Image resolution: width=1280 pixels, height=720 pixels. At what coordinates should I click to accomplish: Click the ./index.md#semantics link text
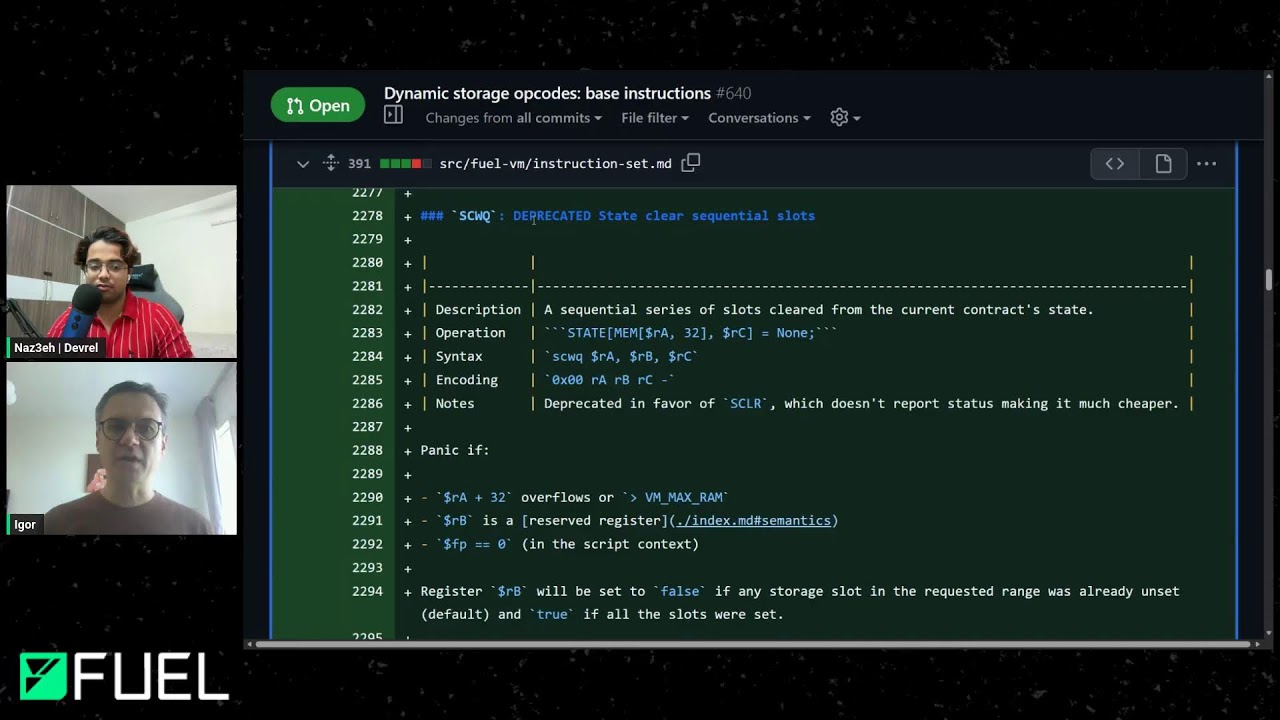(753, 521)
